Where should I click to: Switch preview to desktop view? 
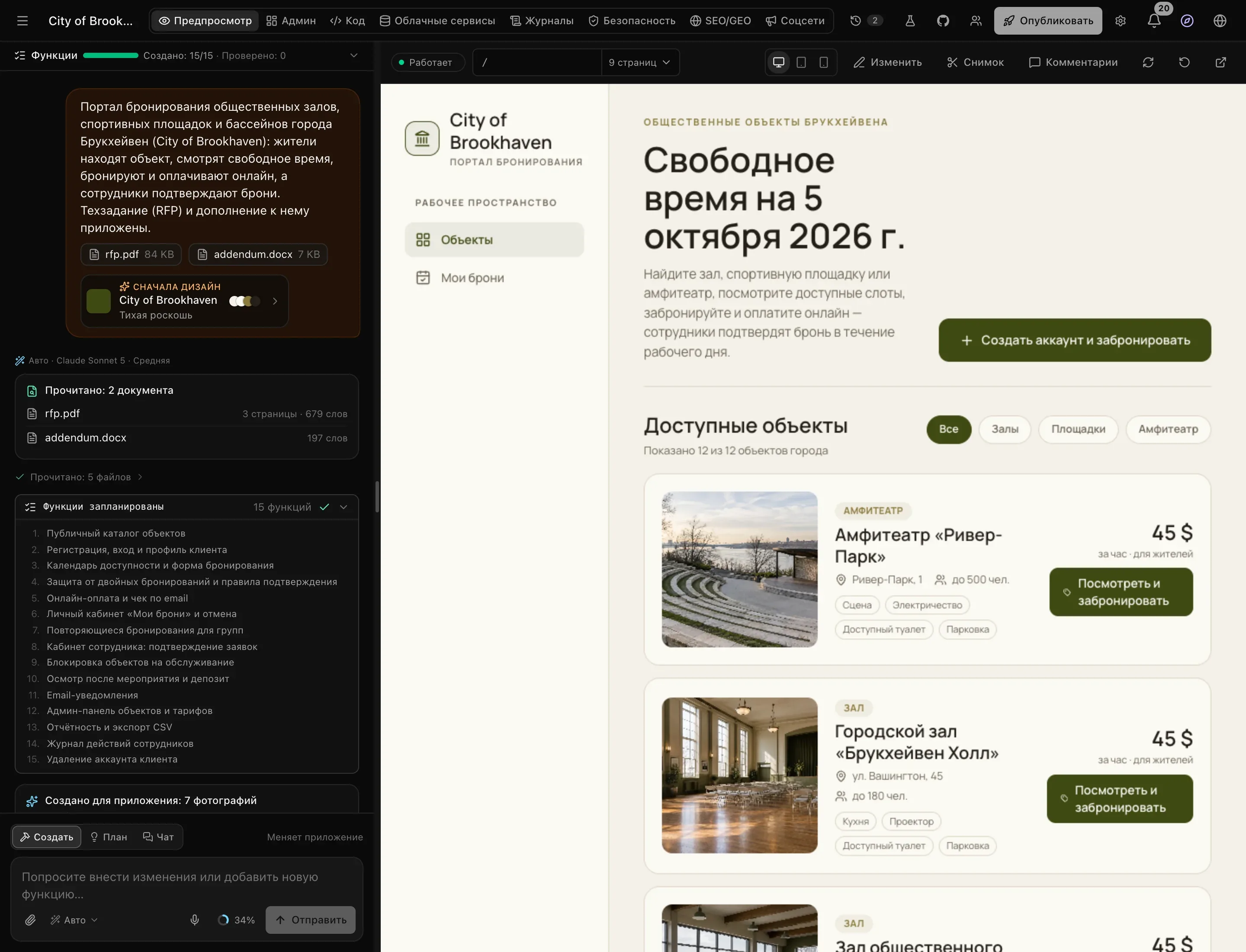(779, 62)
